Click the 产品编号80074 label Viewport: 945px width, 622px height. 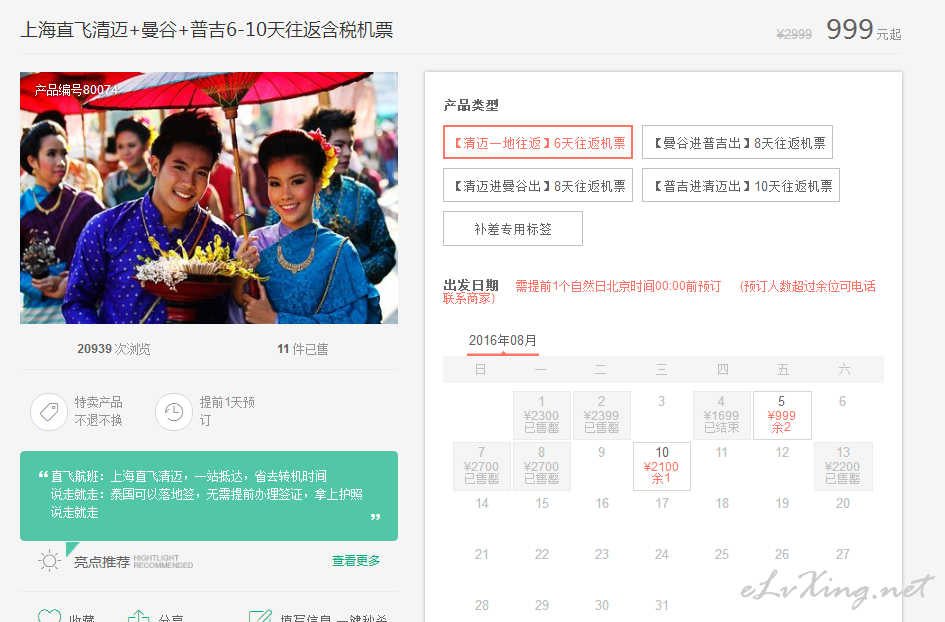76,90
